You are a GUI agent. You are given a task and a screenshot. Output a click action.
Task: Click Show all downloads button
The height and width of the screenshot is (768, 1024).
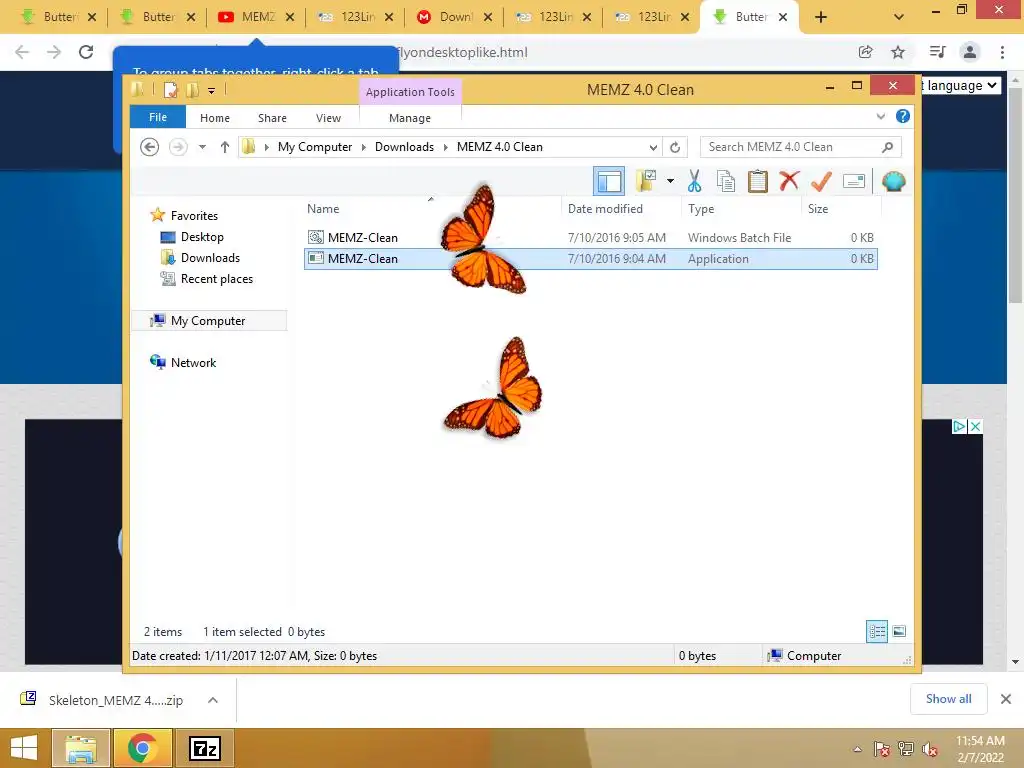point(948,699)
